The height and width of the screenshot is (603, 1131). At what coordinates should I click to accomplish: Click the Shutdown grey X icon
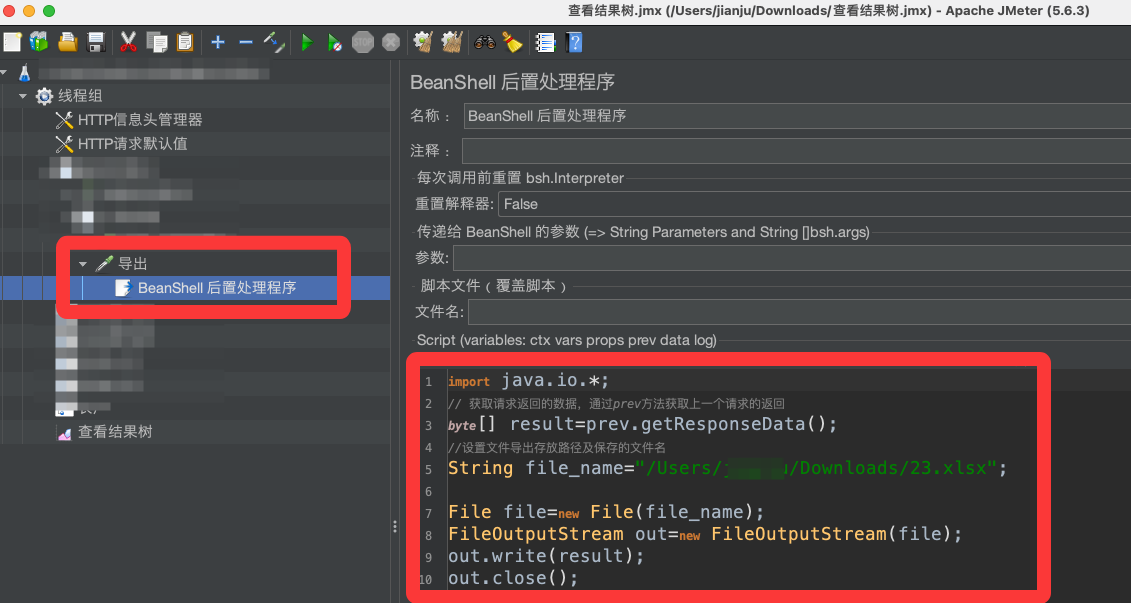coord(391,43)
